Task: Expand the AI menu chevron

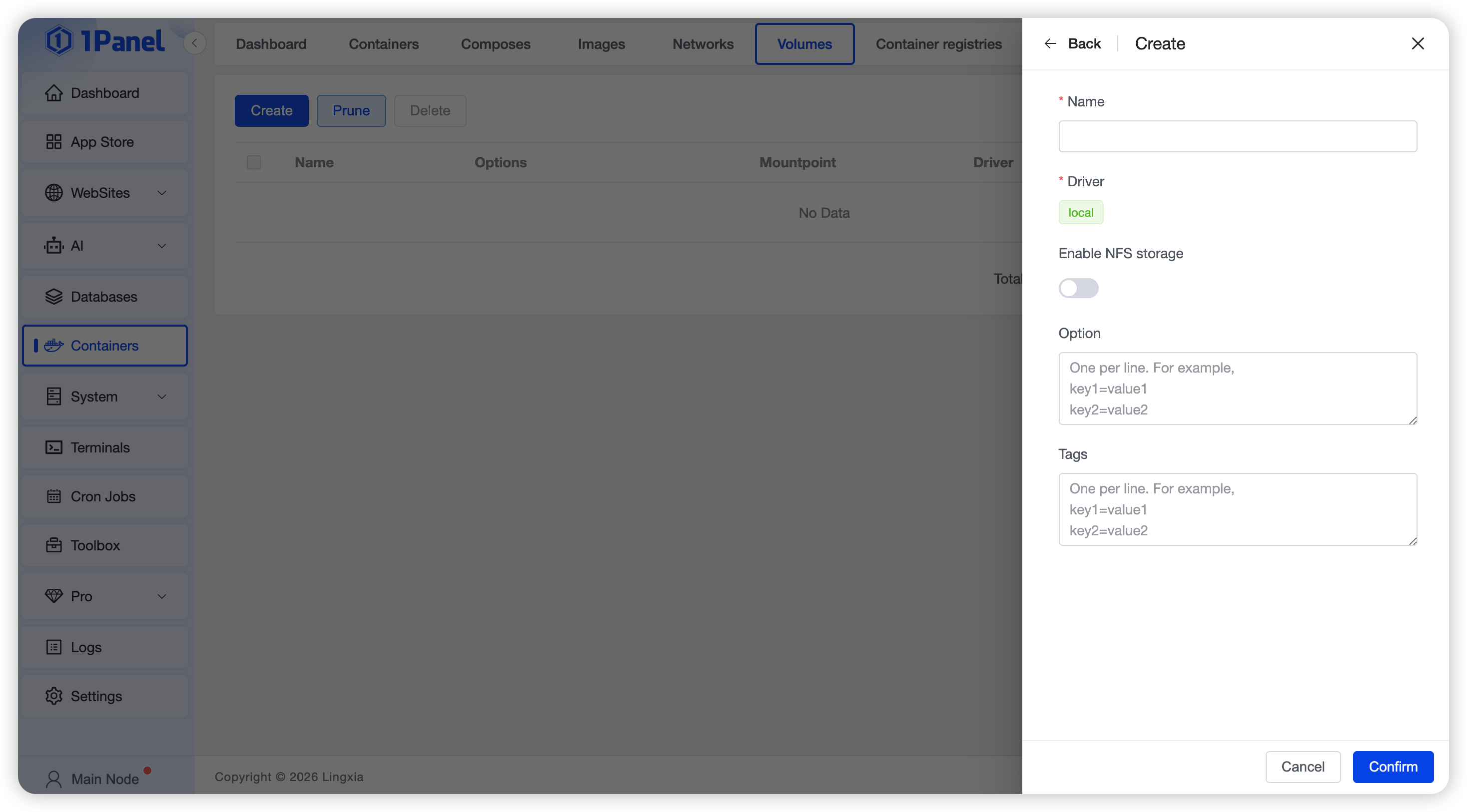Action: pyautogui.click(x=162, y=246)
